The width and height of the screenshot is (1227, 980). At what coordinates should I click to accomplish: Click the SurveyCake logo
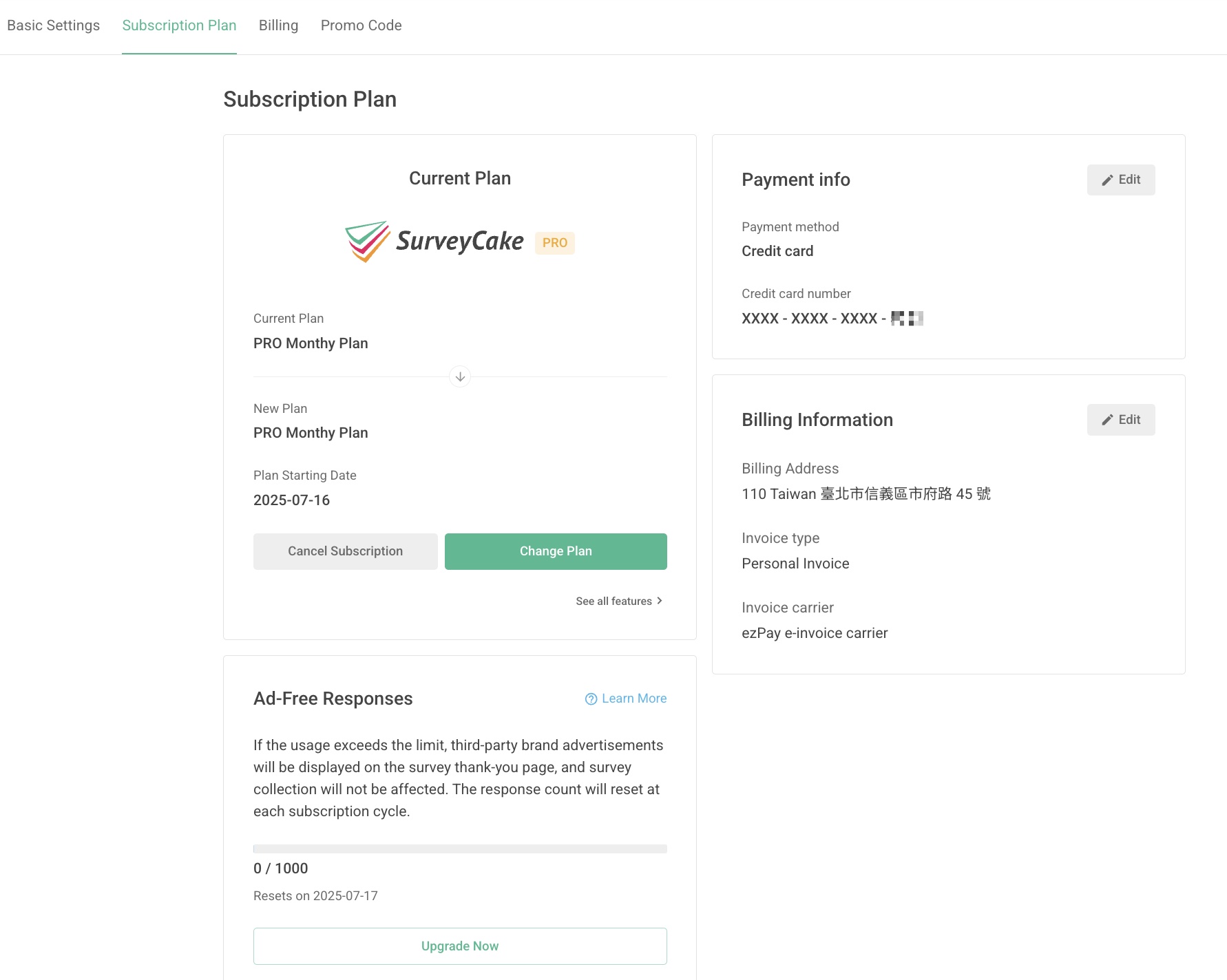click(434, 242)
